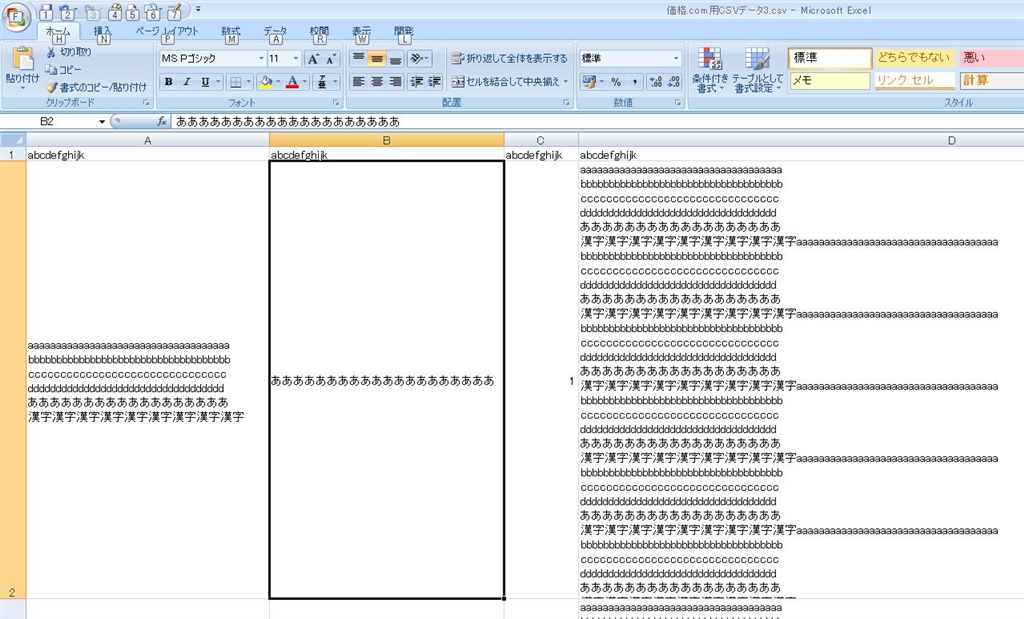Image resolution: width=1024 pixels, height=619 pixels.
Task: Open the font name dropdown
Action: pos(261,59)
